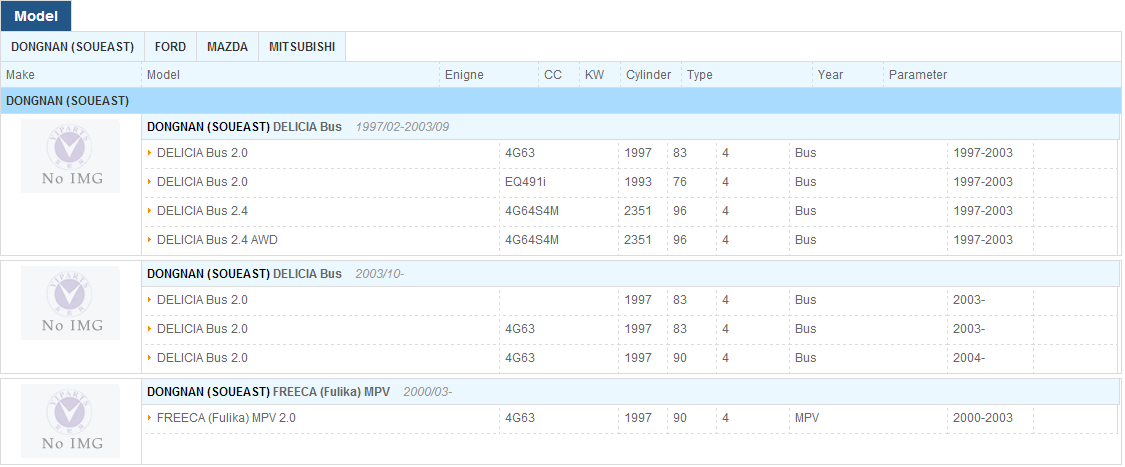Switch to MITSUBISHI make tab
This screenshot has height=467, width=1125.
pos(302,47)
